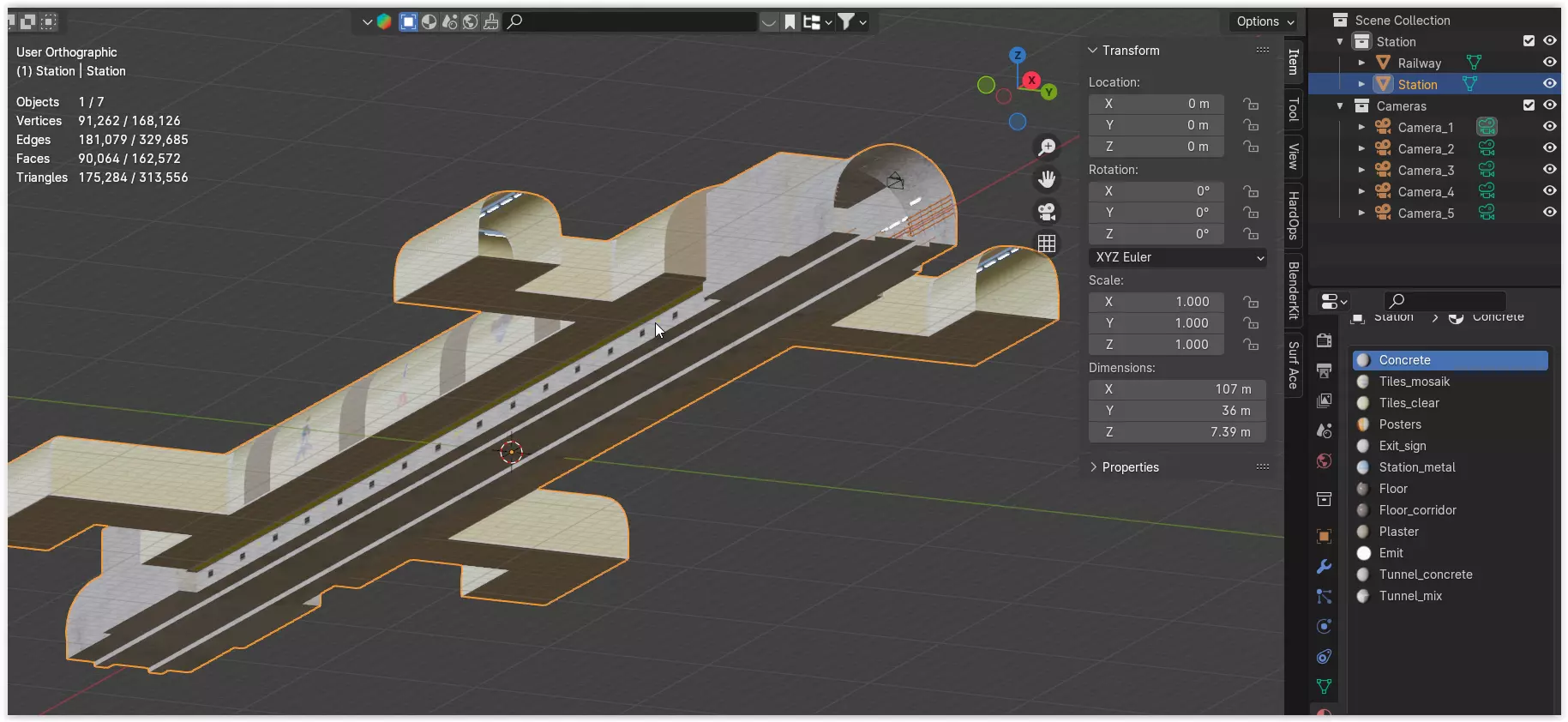Select the Posters material slot

tap(1451, 424)
